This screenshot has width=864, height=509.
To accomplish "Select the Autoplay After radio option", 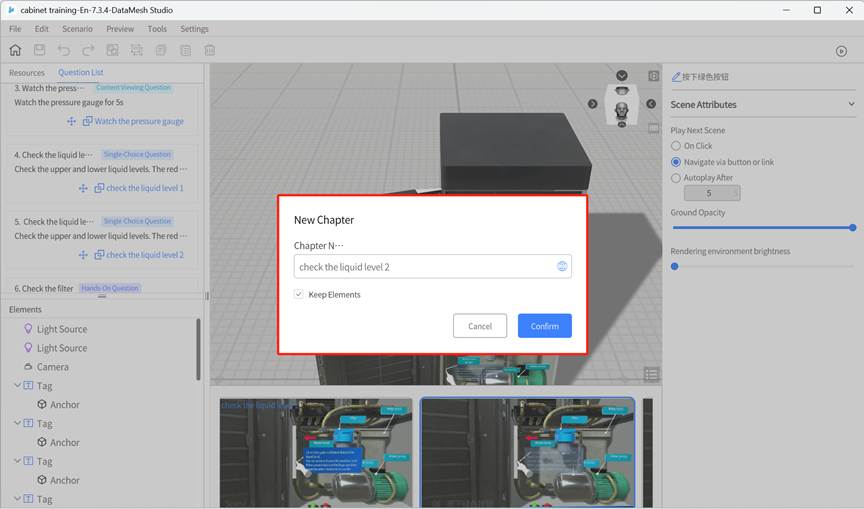I will tap(676, 178).
